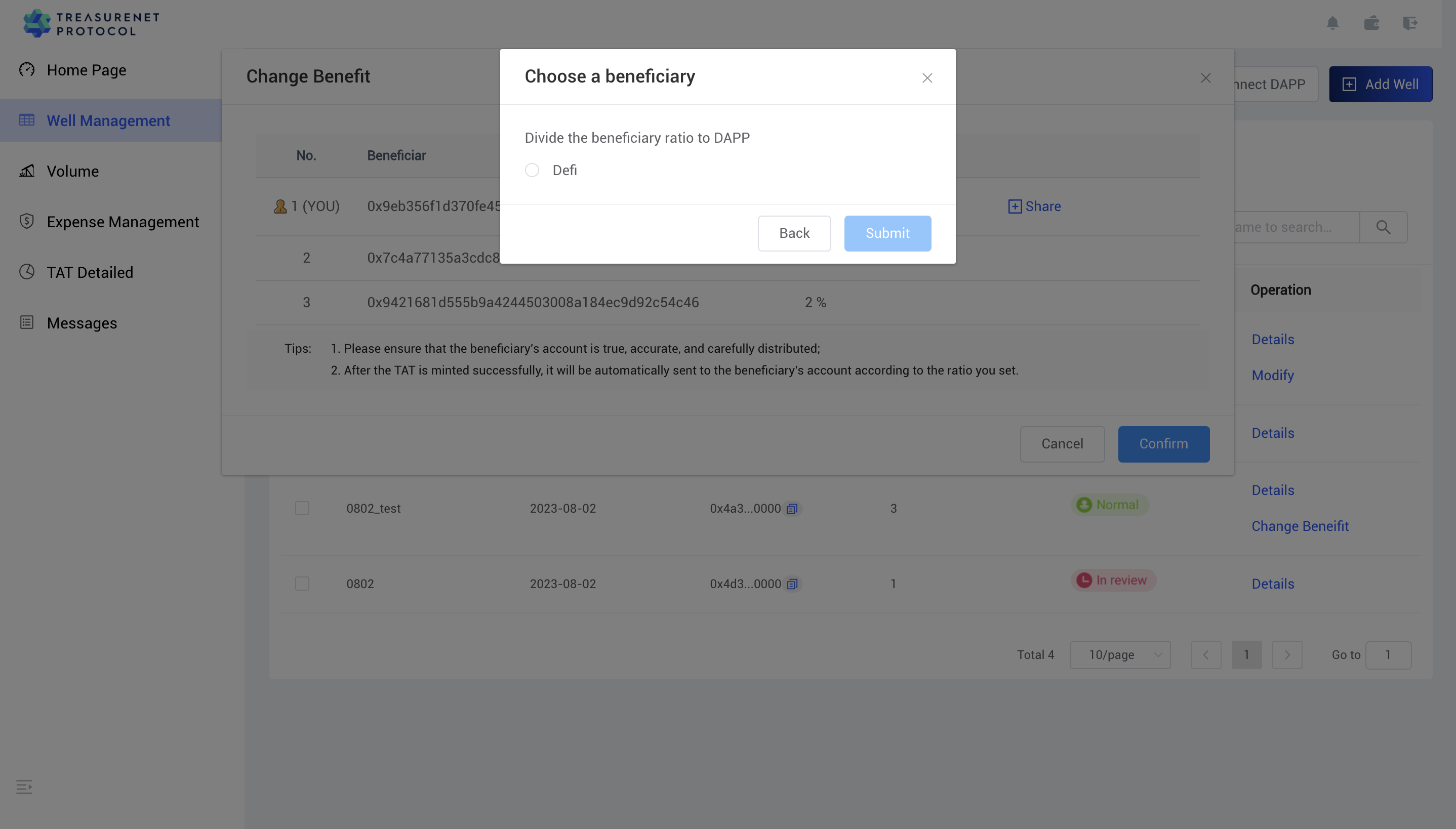Image resolution: width=1456 pixels, height=829 pixels.
Task: Collapse the sidebar with bottom menu icon
Action: (24, 787)
